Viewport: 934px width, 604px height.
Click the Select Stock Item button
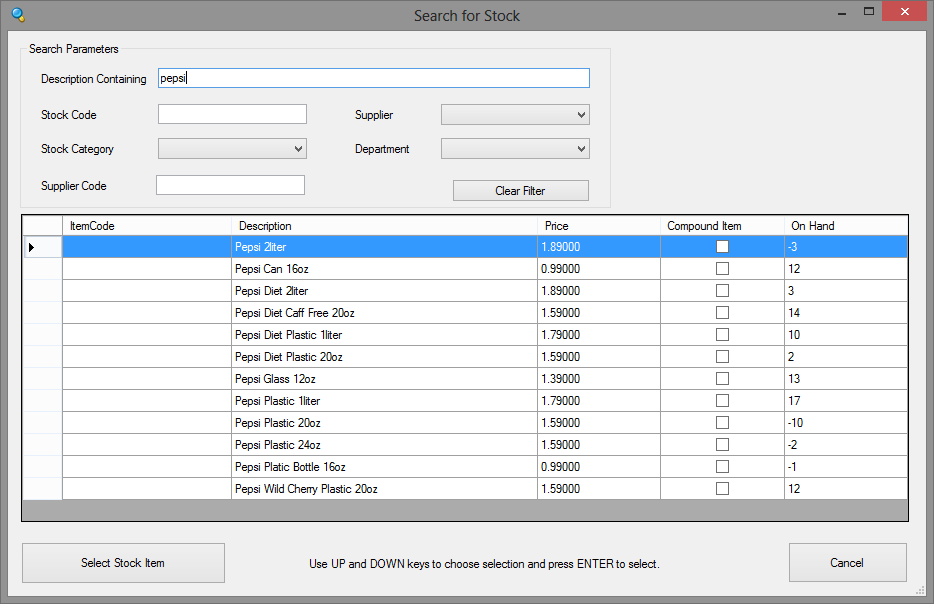coord(123,563)
